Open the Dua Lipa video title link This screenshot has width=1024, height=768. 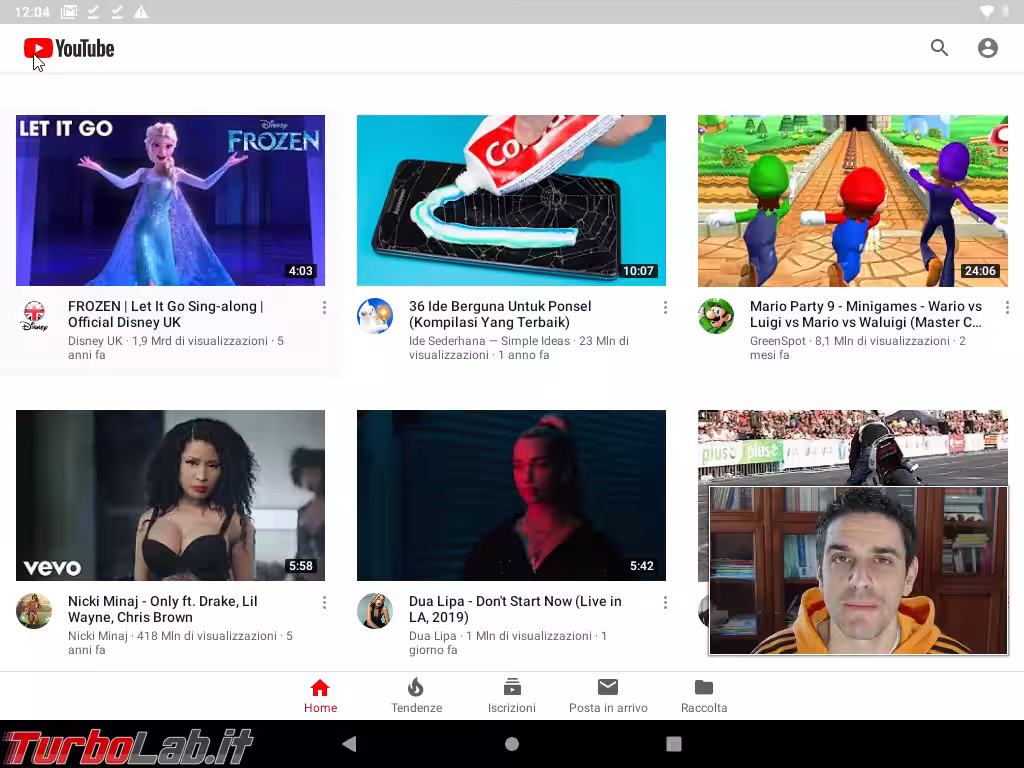click(515, 609)
